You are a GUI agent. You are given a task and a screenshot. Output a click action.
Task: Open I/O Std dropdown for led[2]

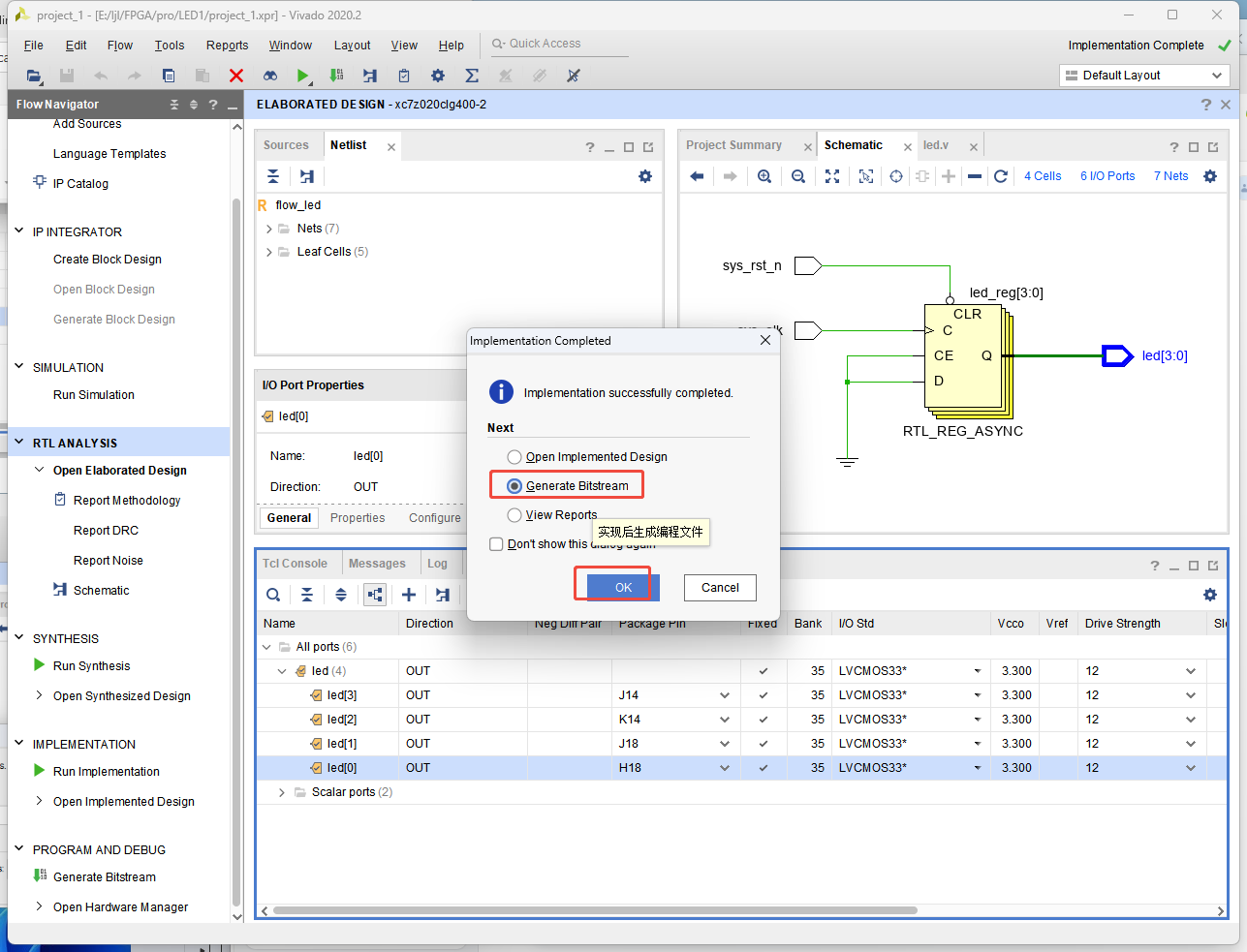pyautogui.click(x=978, y=720)
